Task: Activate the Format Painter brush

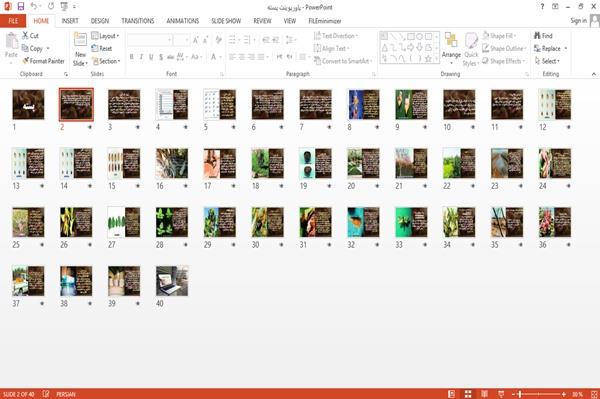Action: pos(43,61)
